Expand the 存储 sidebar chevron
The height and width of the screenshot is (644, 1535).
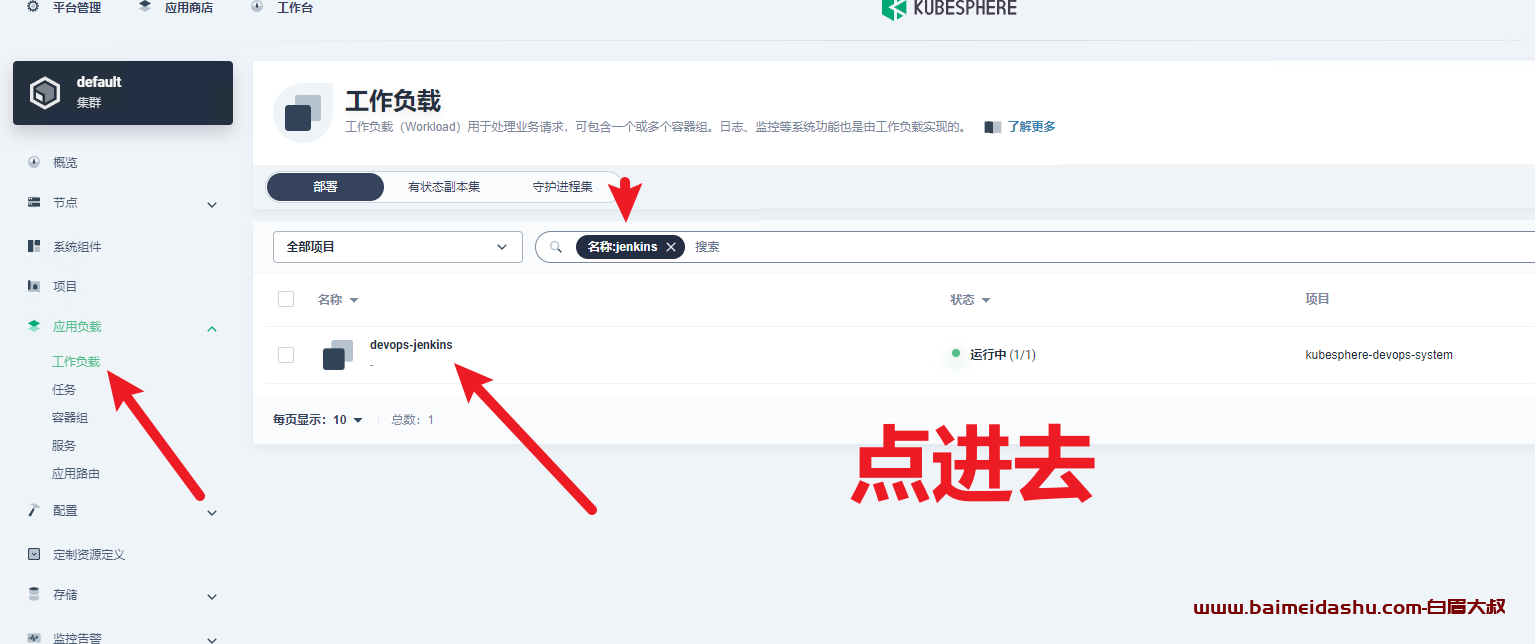pyautogui.click(x=212, y=597)
